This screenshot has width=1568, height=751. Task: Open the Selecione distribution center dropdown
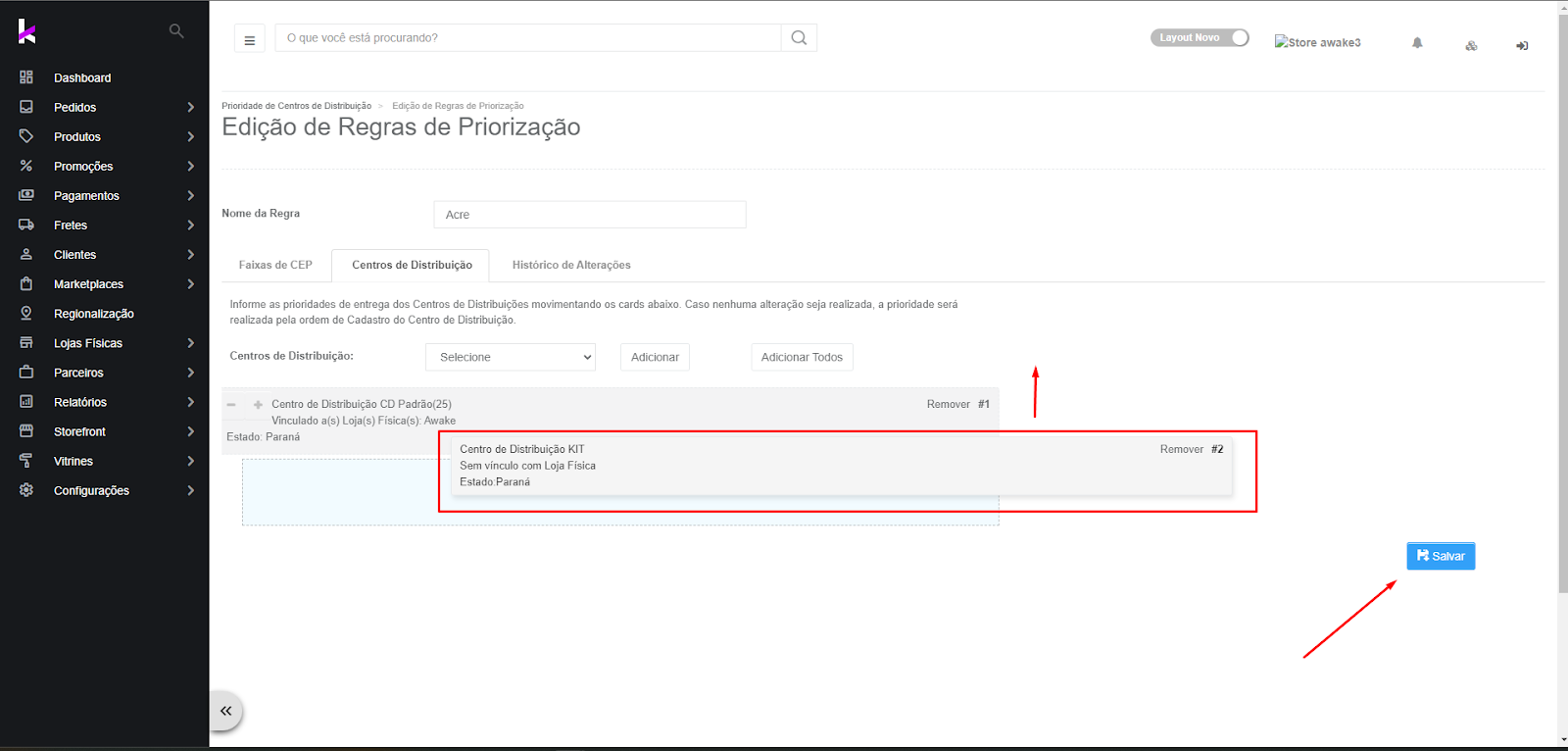(511, 357)
